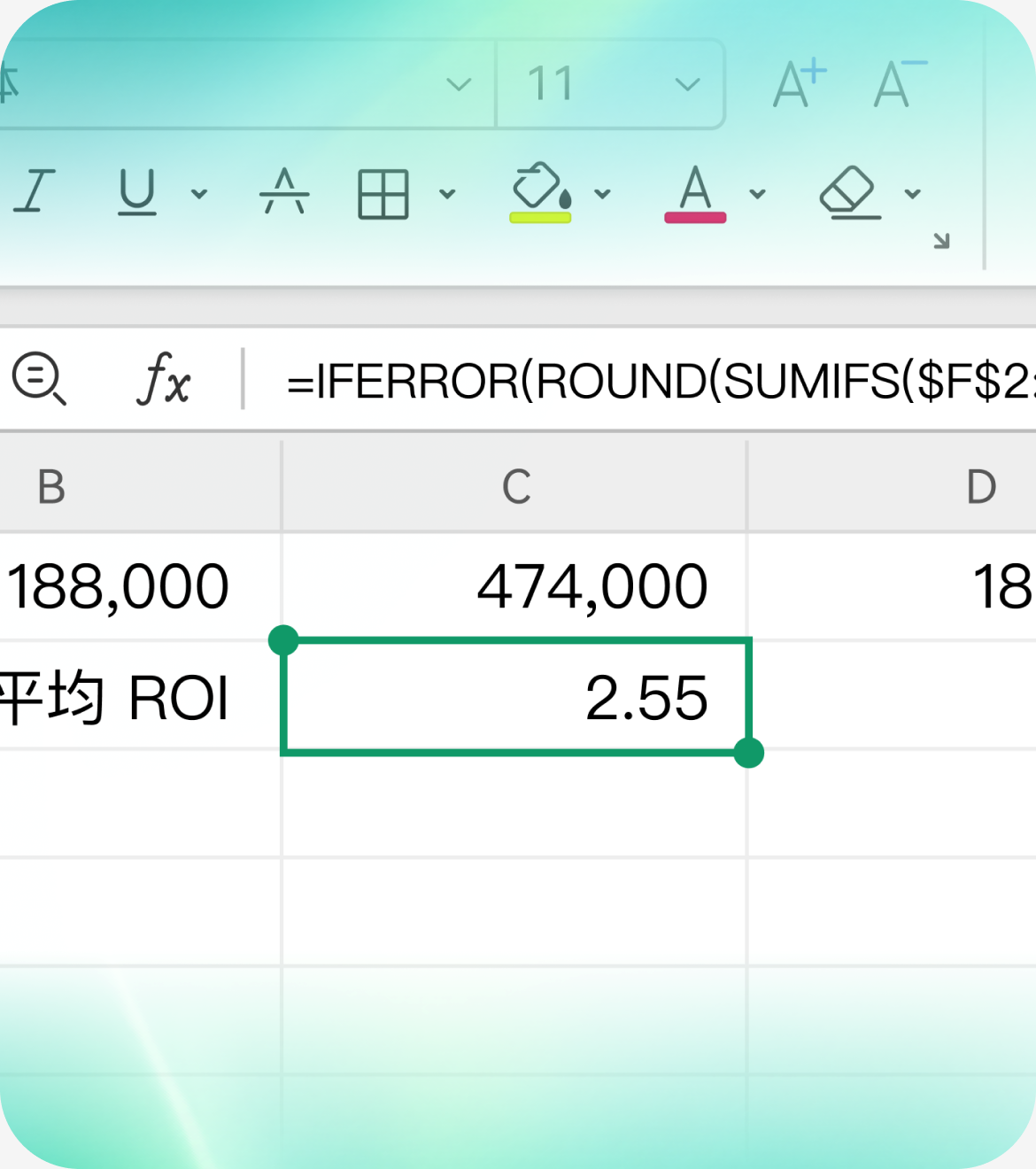Select cell containing 474,000
Screen dimensions: 1036x1169
click(515, 586)
